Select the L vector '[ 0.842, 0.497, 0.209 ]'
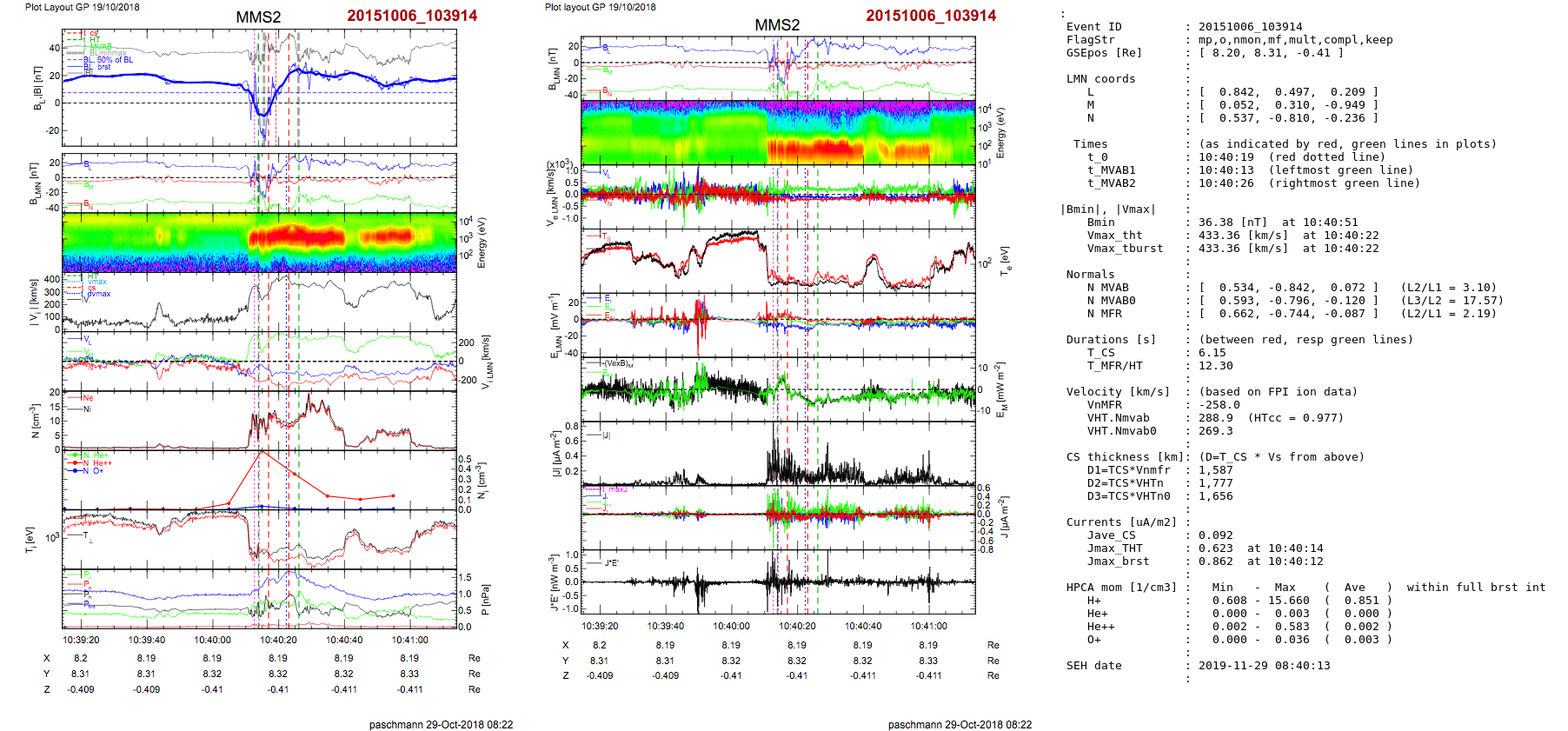This screenshot has height=731, width=1568. tap(1288, 92)
